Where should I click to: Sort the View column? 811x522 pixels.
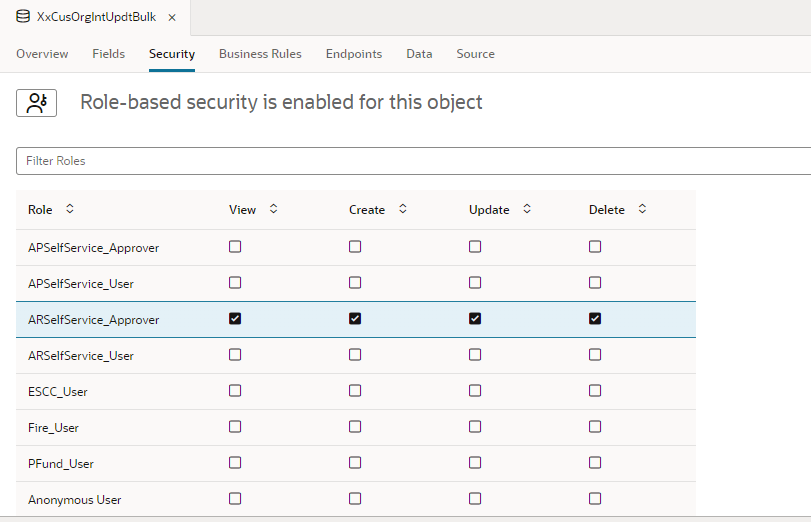pos(274,209)
